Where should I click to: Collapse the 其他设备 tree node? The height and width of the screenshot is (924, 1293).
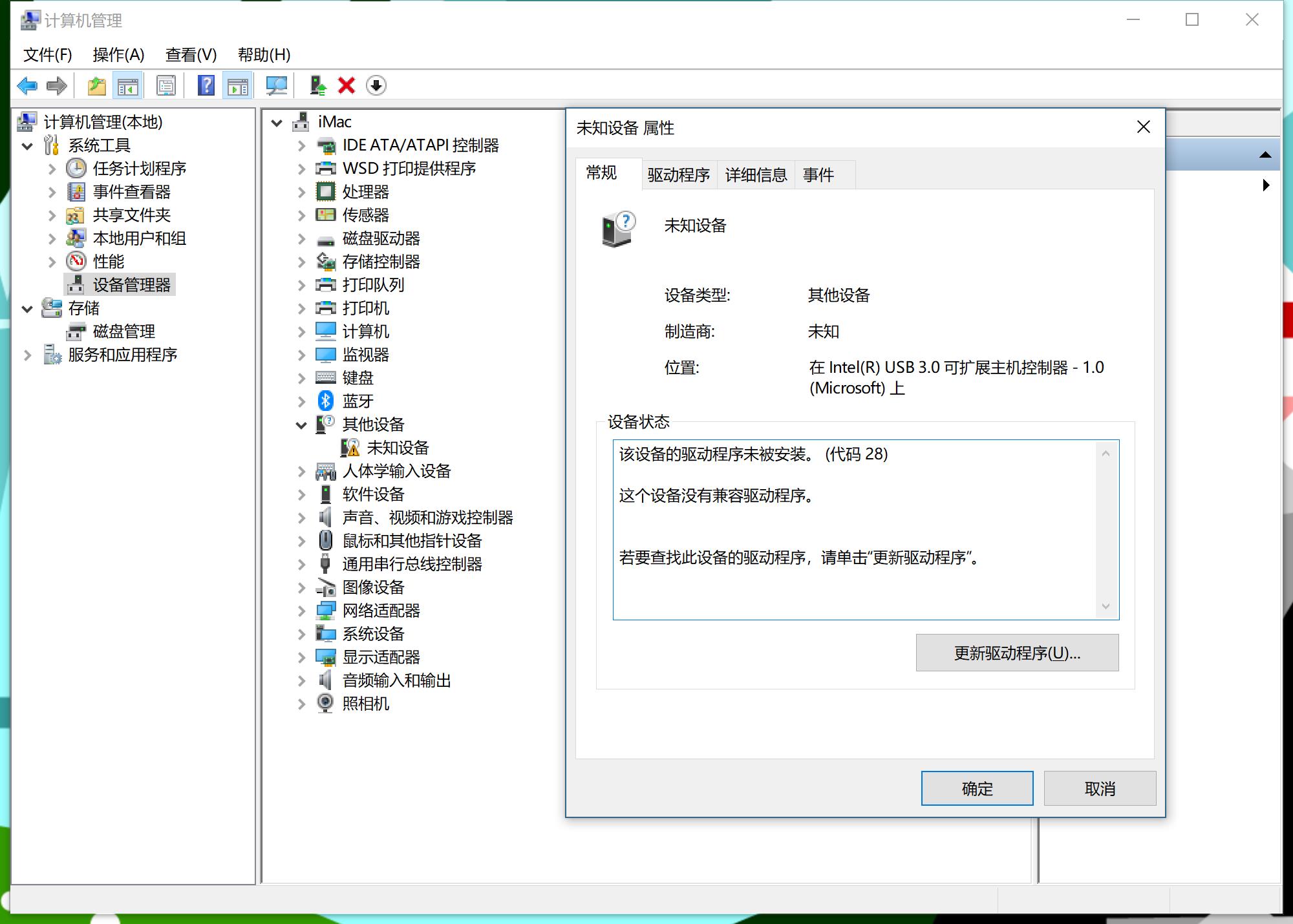[301, 425]
